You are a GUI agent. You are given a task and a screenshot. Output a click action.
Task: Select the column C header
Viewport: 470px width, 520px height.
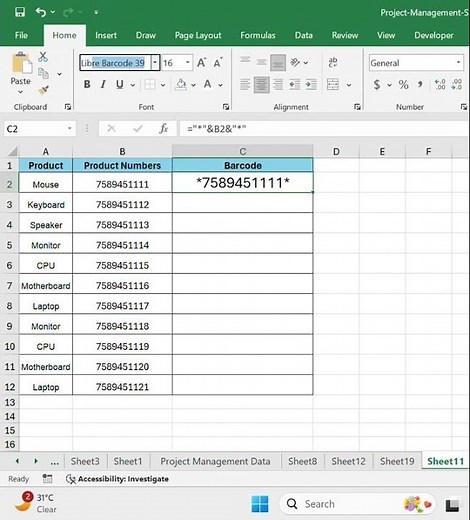(243, 151)
